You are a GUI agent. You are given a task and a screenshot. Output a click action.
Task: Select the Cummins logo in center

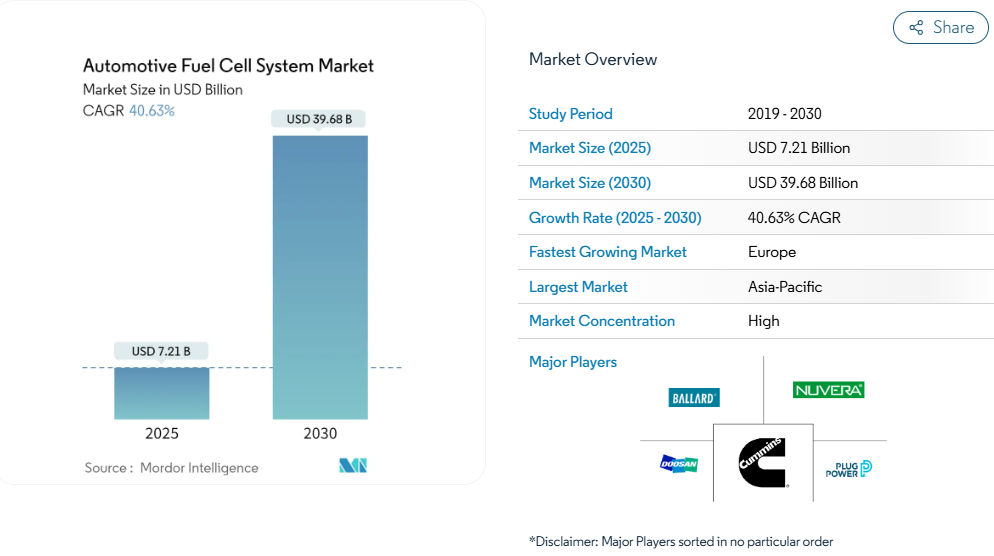click(x=763, y=462)
